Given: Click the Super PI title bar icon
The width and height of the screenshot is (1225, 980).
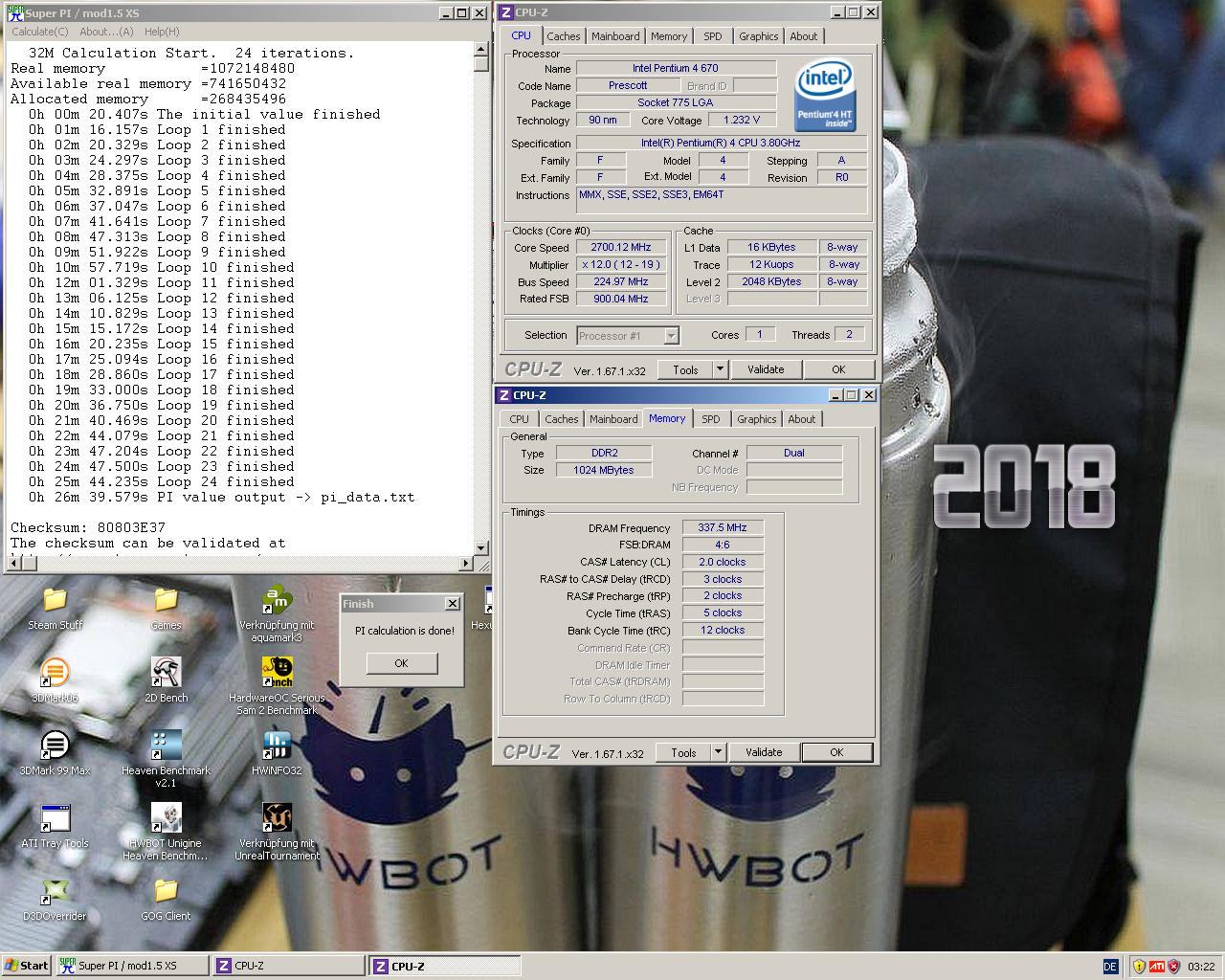Looking at the screenshot, I should [x=14, y=12].
